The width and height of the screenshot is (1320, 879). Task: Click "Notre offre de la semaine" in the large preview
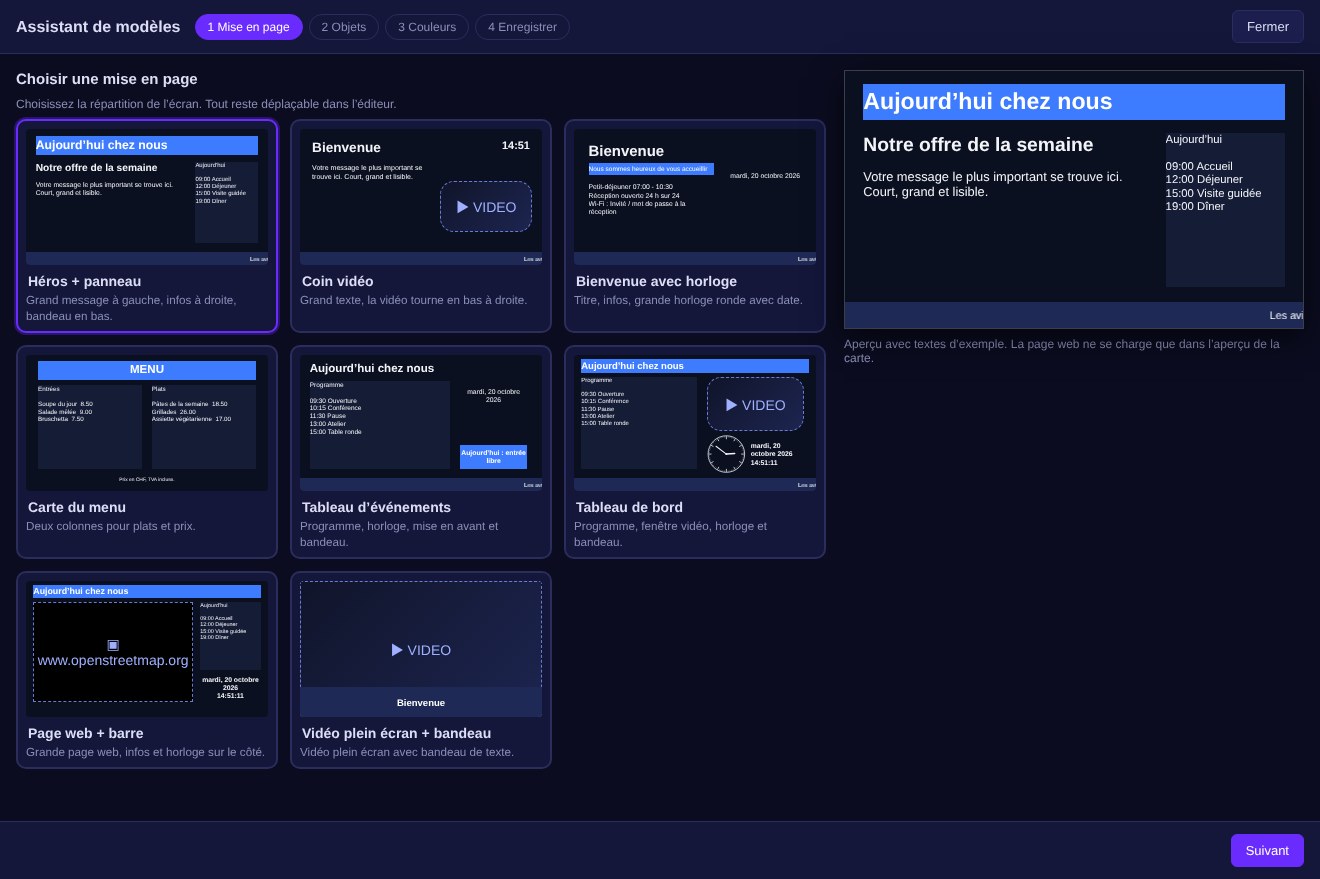pos(978,145)
